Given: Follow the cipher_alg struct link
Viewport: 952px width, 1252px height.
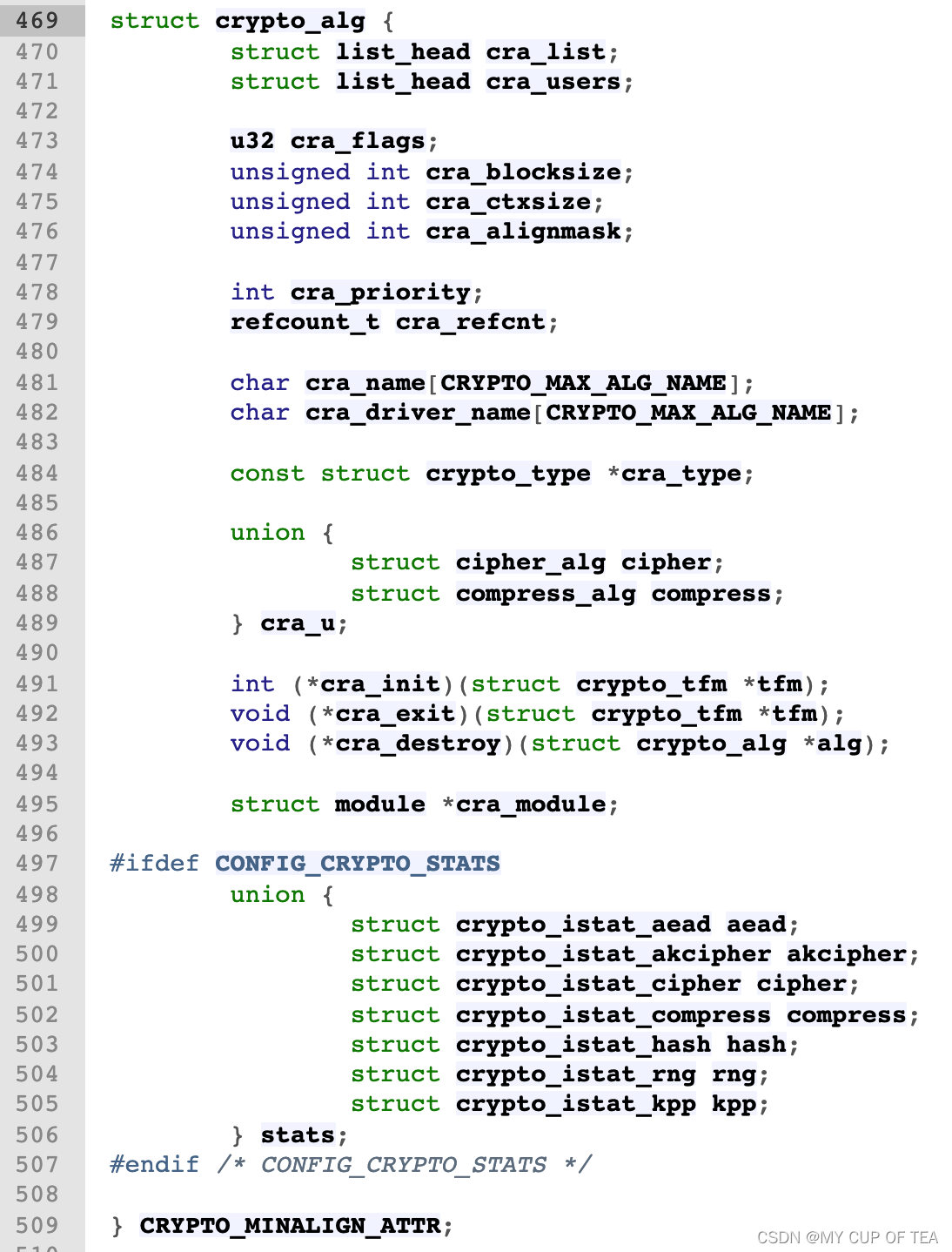Looking at the screenshot, I should [x=531, y=562].
